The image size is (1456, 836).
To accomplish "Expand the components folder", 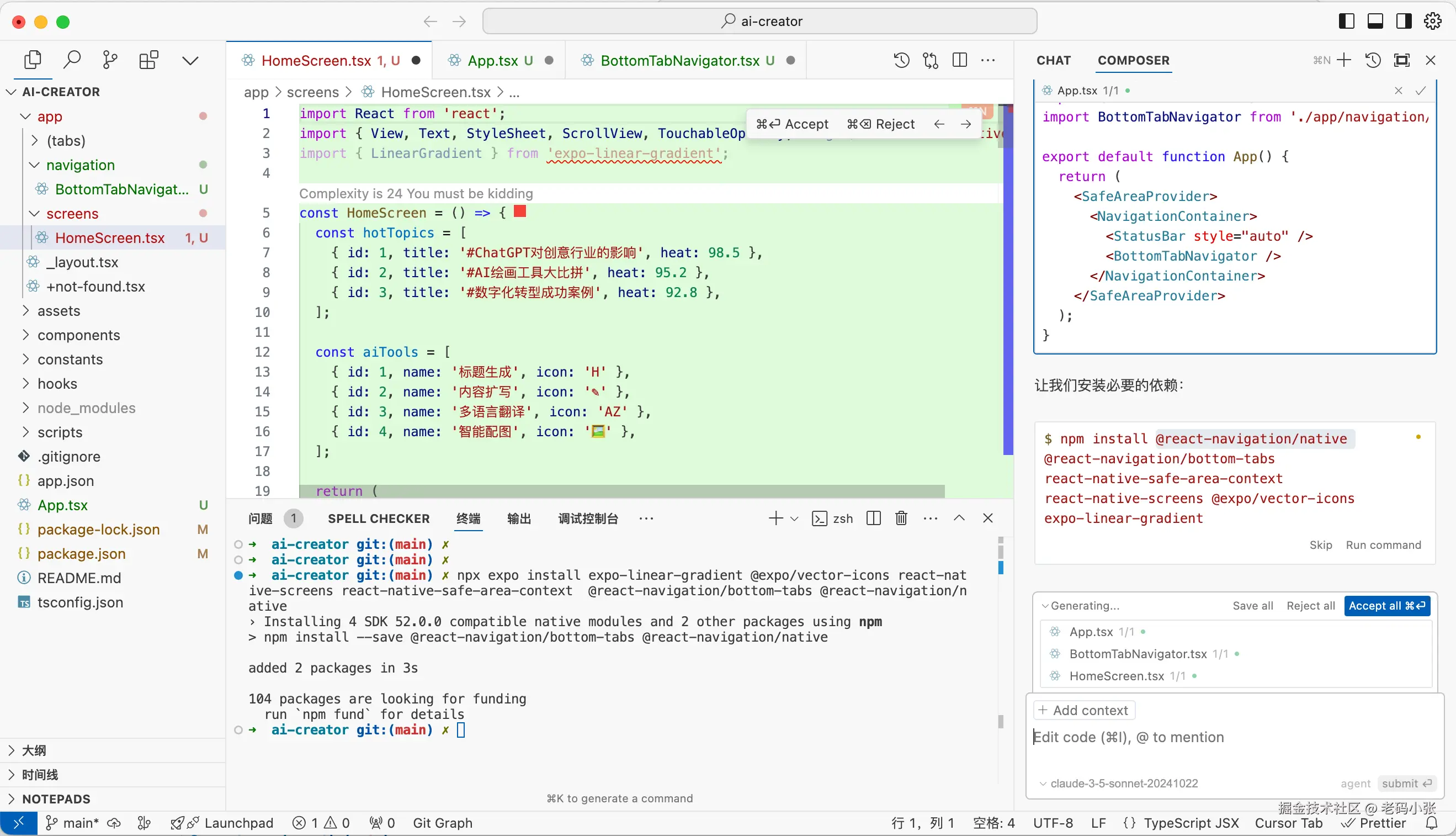I will 78,335.
